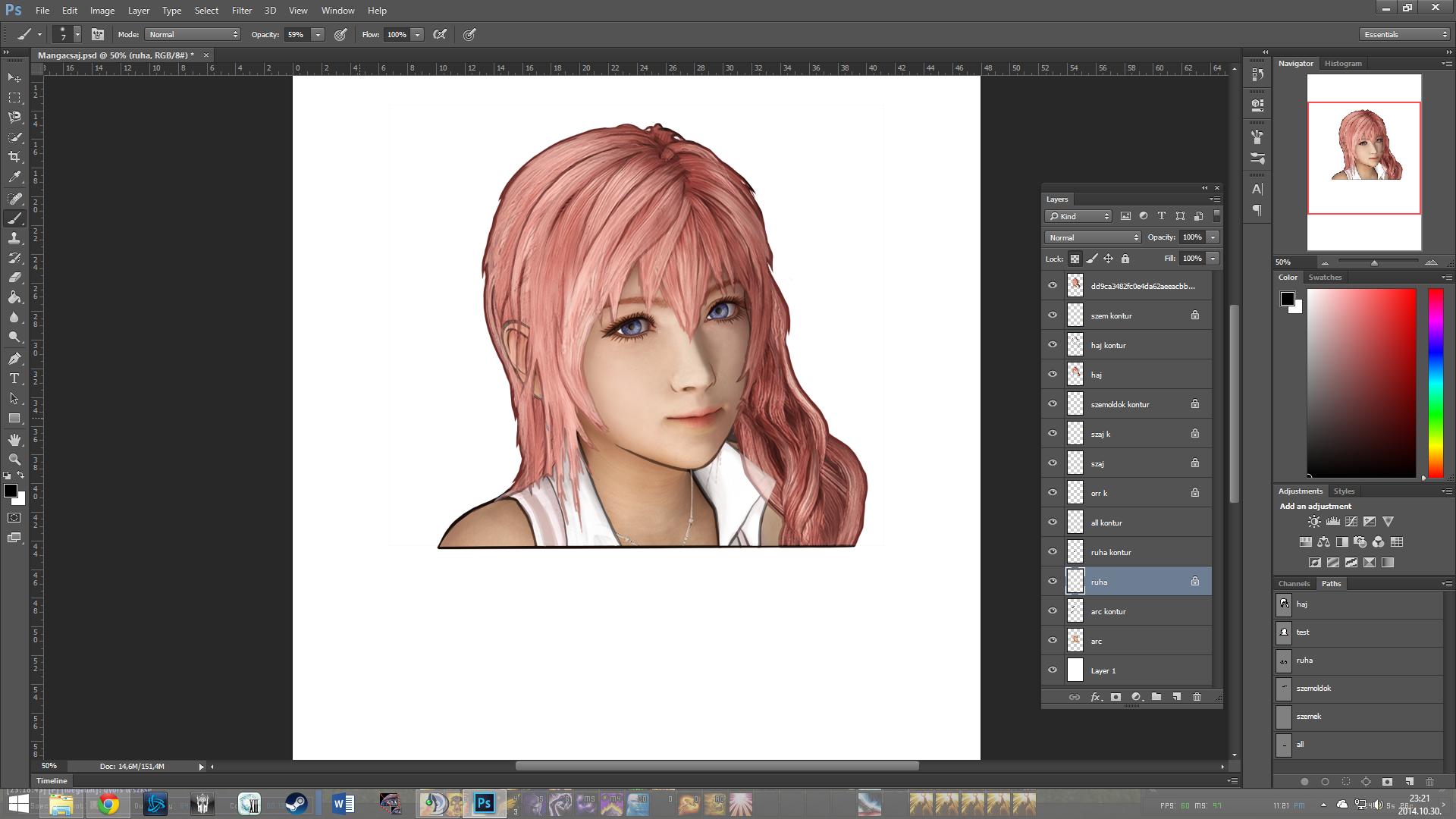Open the layer style fx menu
Screen dimensions: 1456x819
(x=1096, y=697)
